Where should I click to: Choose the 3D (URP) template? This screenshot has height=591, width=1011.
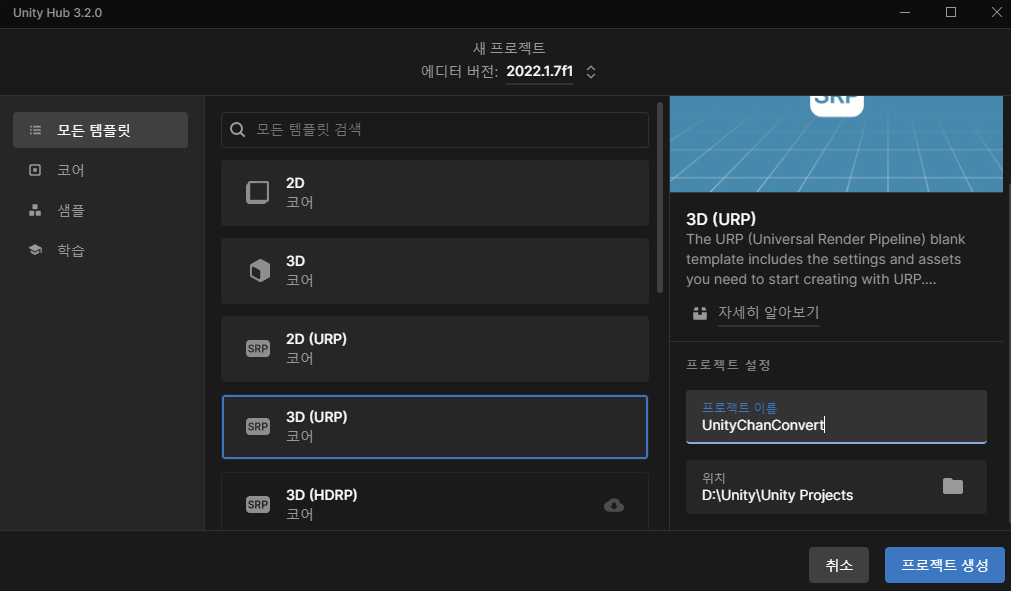435,427
